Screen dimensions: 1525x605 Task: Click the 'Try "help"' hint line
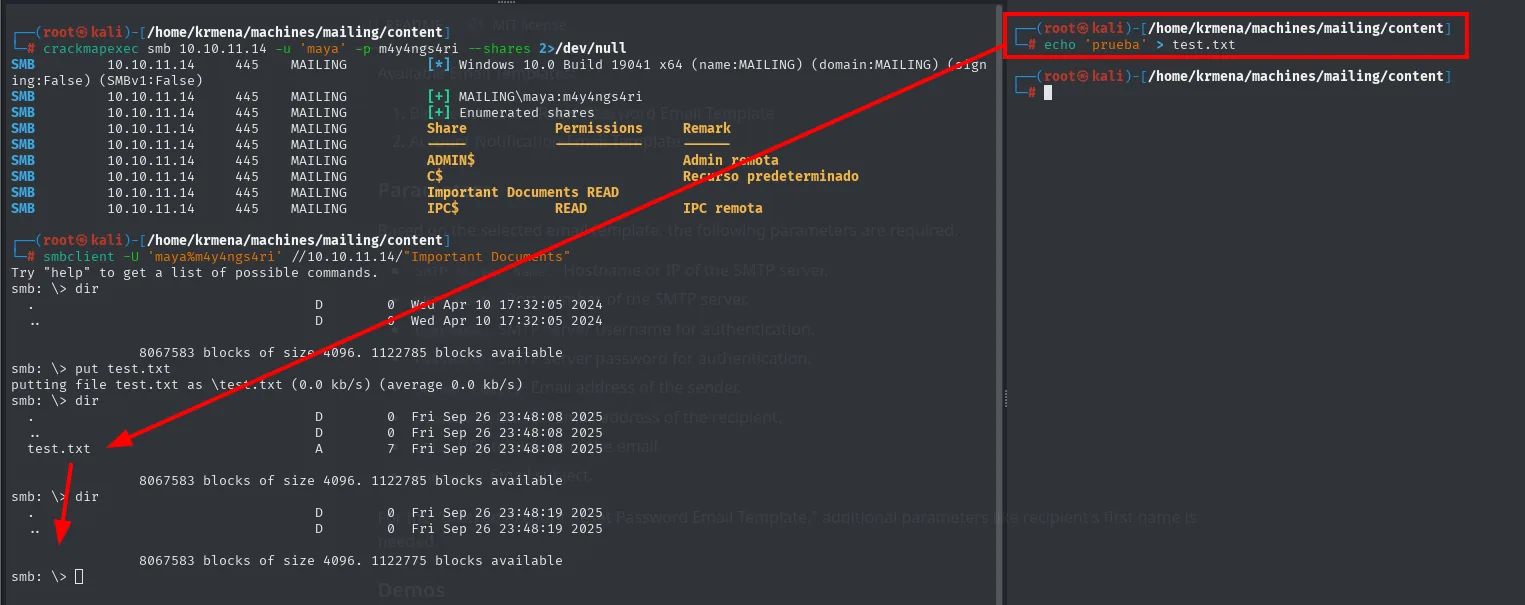[195, 272]
